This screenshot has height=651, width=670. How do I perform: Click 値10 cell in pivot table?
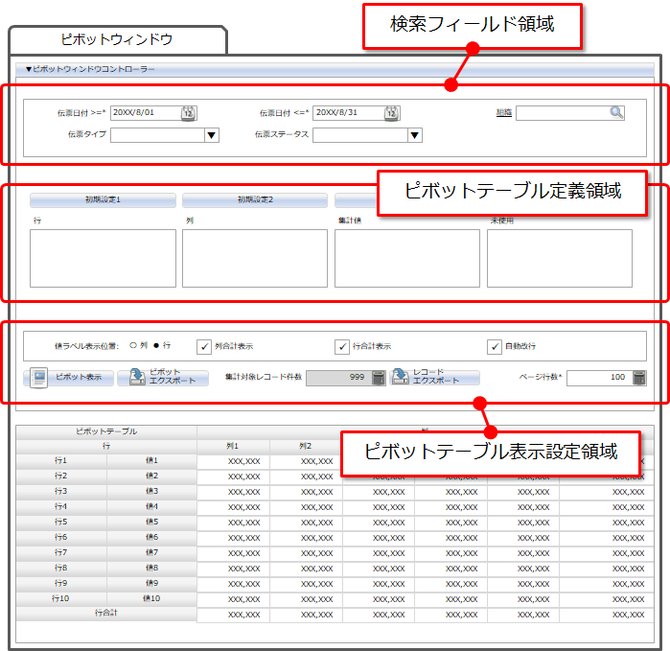coord(152,599)
